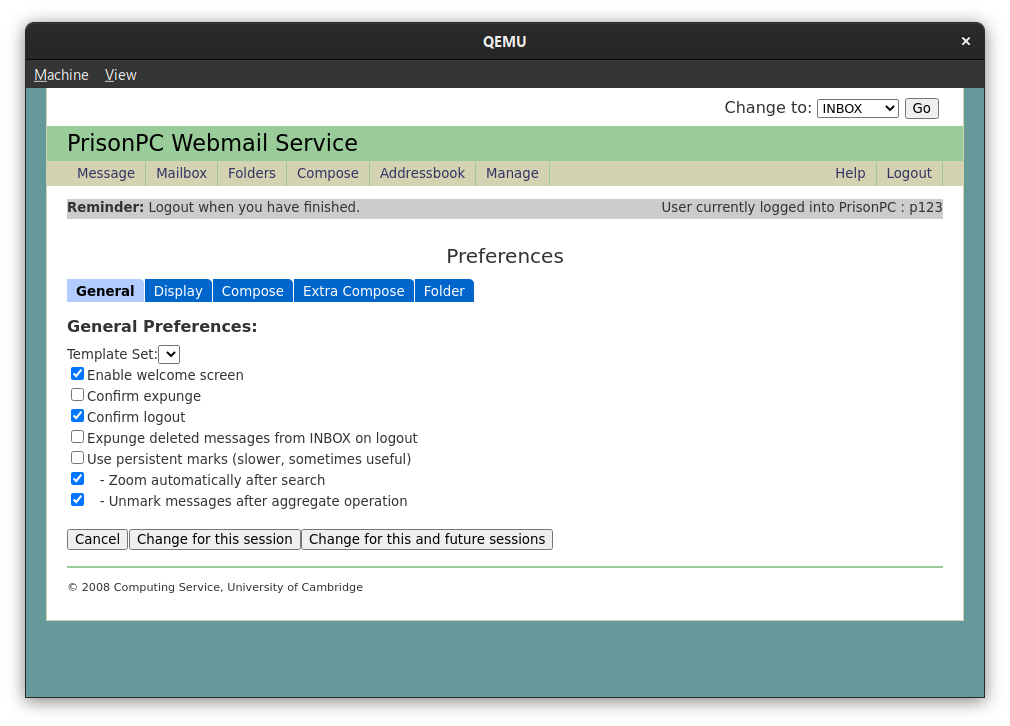Open the Help page
This screenshot has height=726, width=1010.
[850, 173]
